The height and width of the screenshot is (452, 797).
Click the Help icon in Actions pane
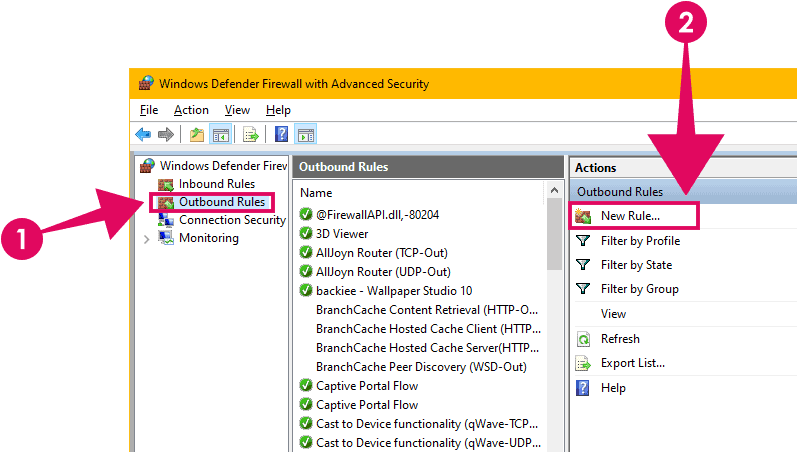tap(583, 388)
